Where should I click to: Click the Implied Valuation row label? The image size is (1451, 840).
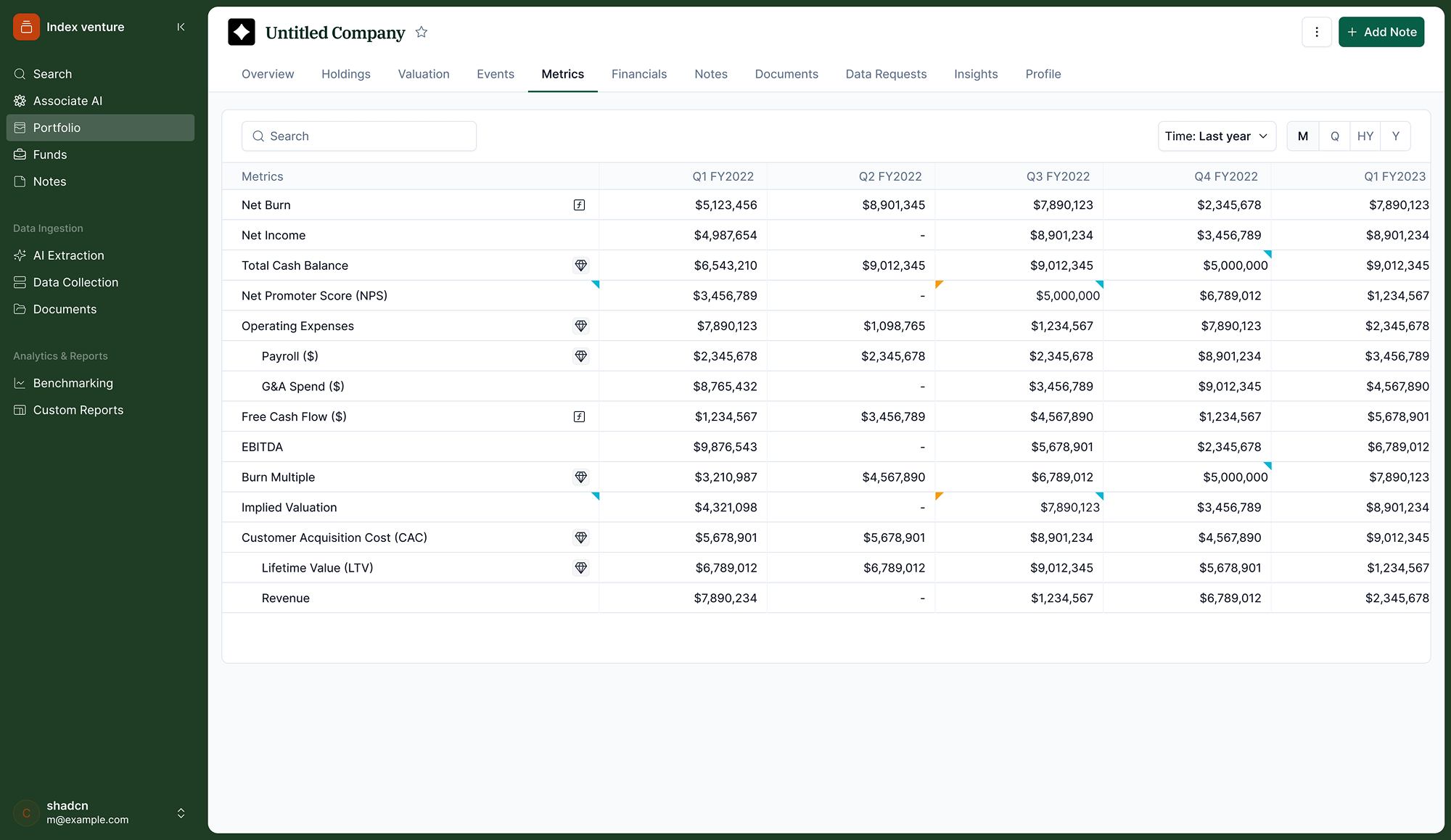tap(289, 508)
